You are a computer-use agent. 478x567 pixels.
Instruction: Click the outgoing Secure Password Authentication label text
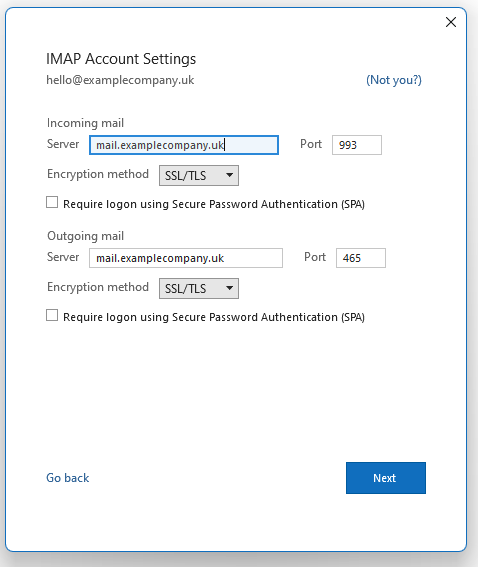click(x=214, y=317)
